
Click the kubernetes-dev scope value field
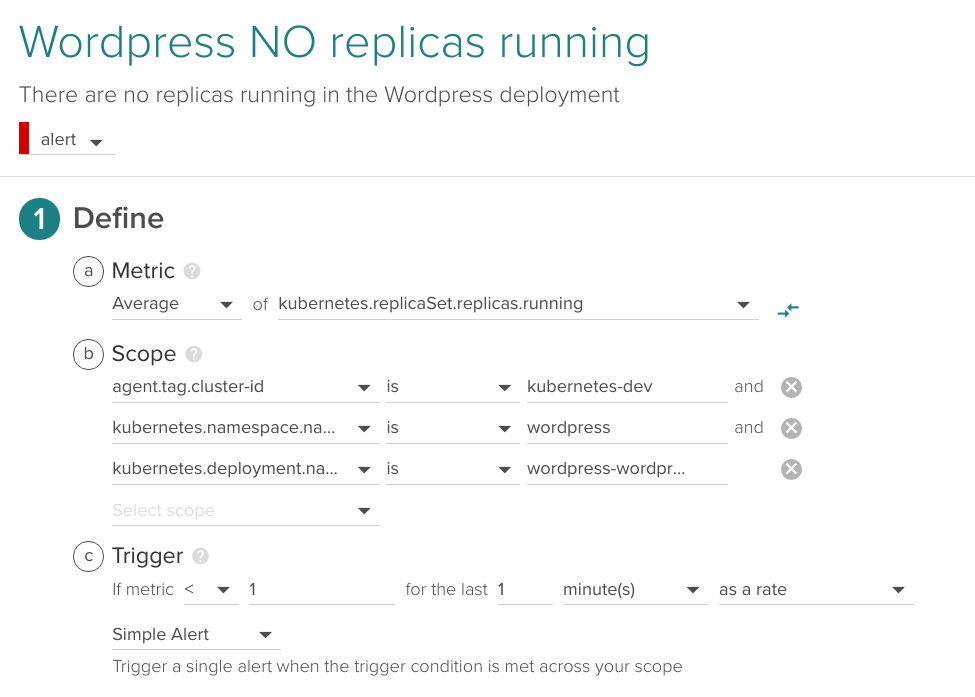[x=627, y=387]
